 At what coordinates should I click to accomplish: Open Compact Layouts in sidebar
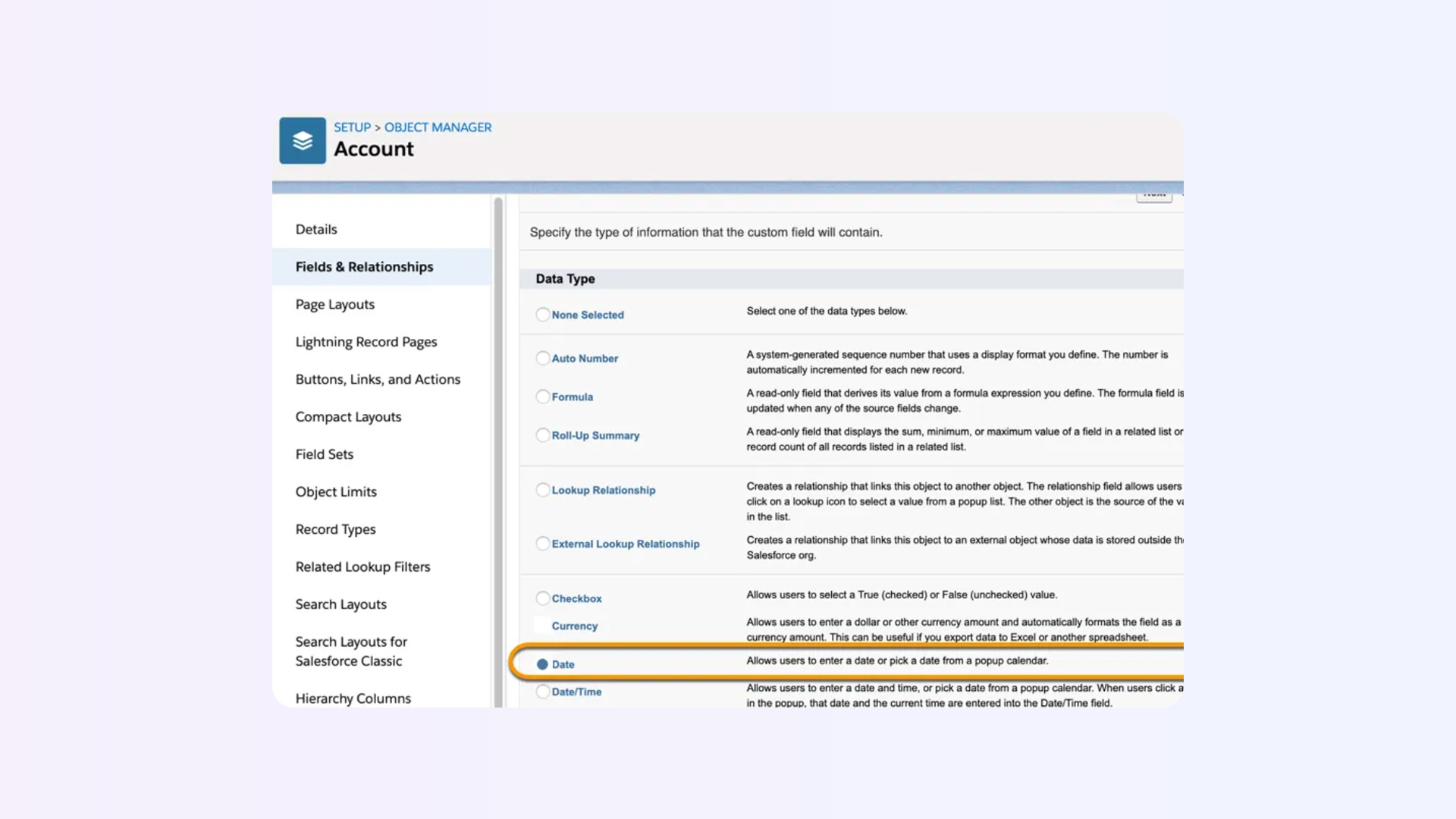coord(348,417)
